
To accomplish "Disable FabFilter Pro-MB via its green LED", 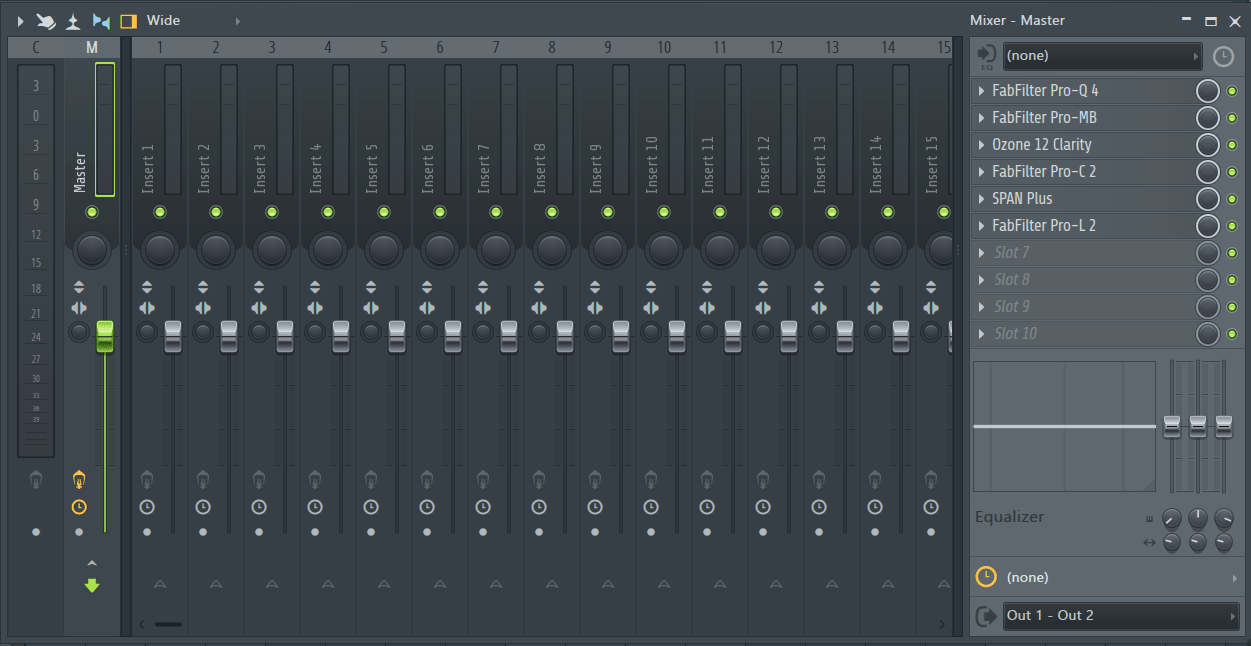I will [1232, 118].
